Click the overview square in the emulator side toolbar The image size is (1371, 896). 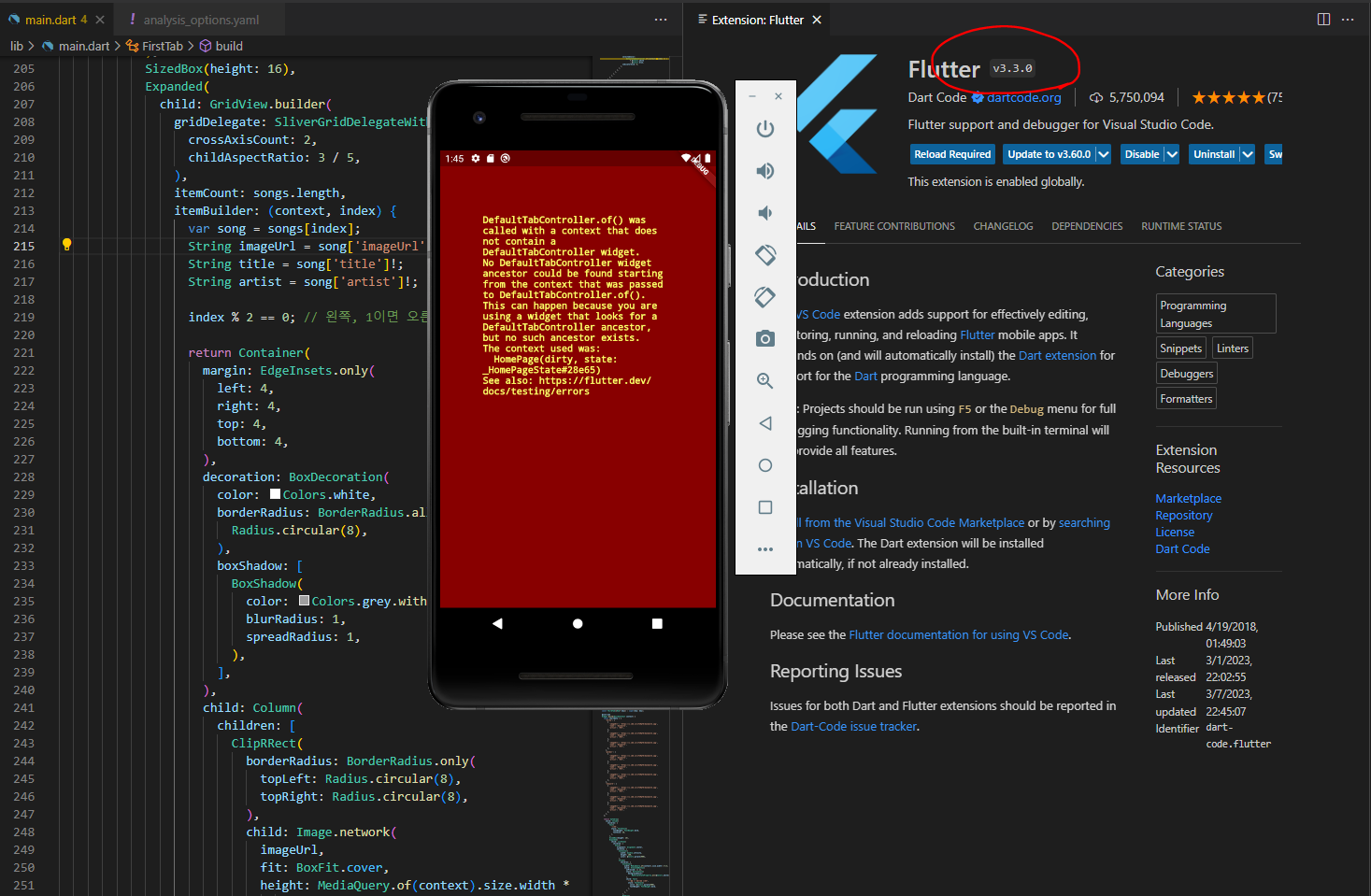pos(765,507)
